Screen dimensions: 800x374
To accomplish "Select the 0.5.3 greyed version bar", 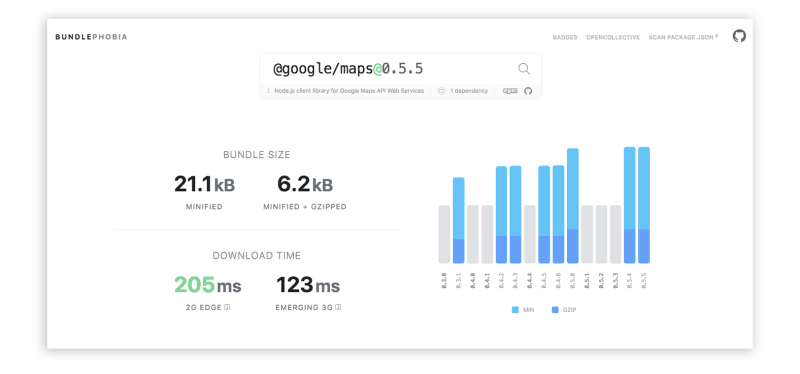I will (616, 234).
